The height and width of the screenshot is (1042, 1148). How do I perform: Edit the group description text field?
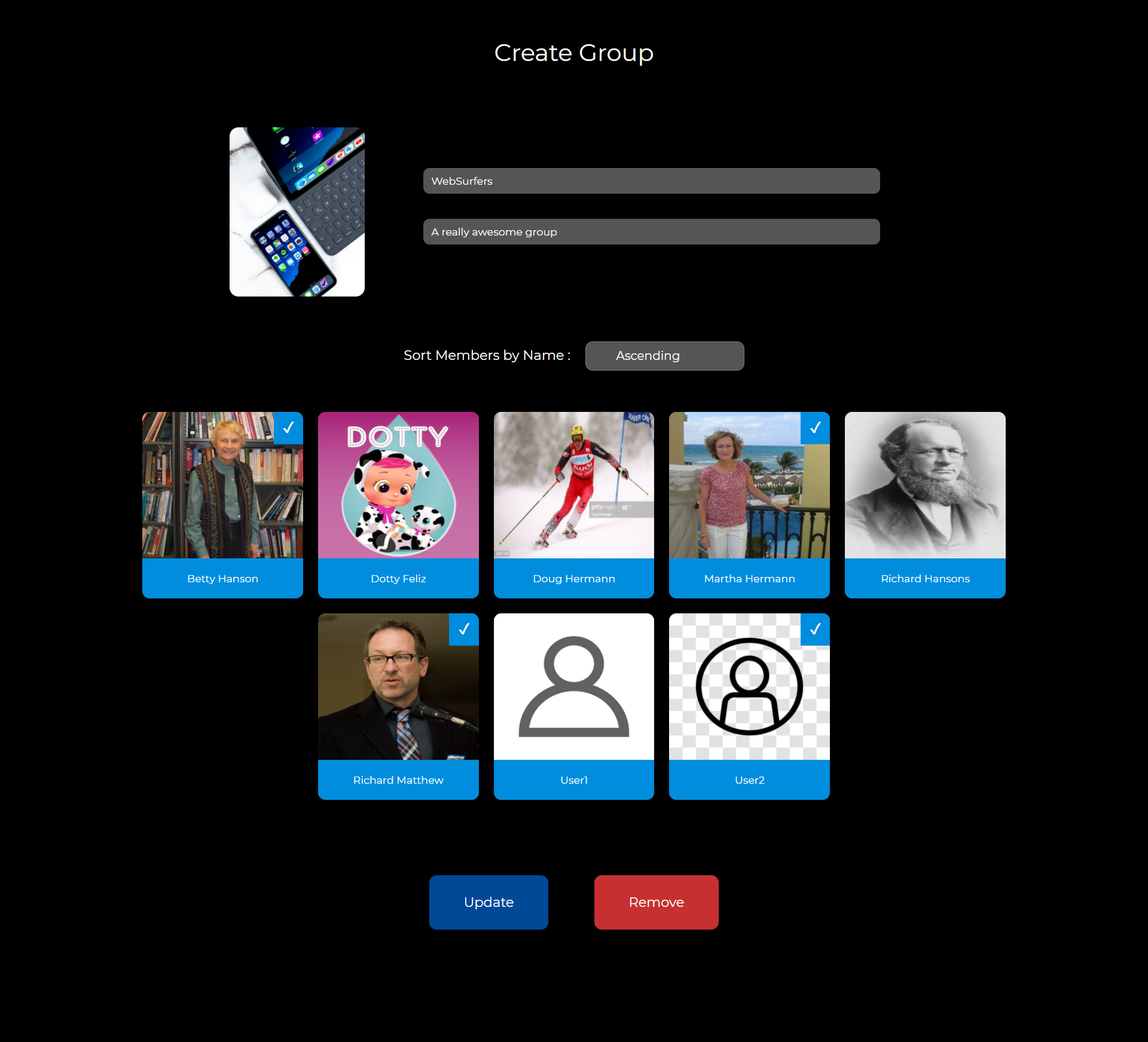pyautogui.click(x=651, y=232)
